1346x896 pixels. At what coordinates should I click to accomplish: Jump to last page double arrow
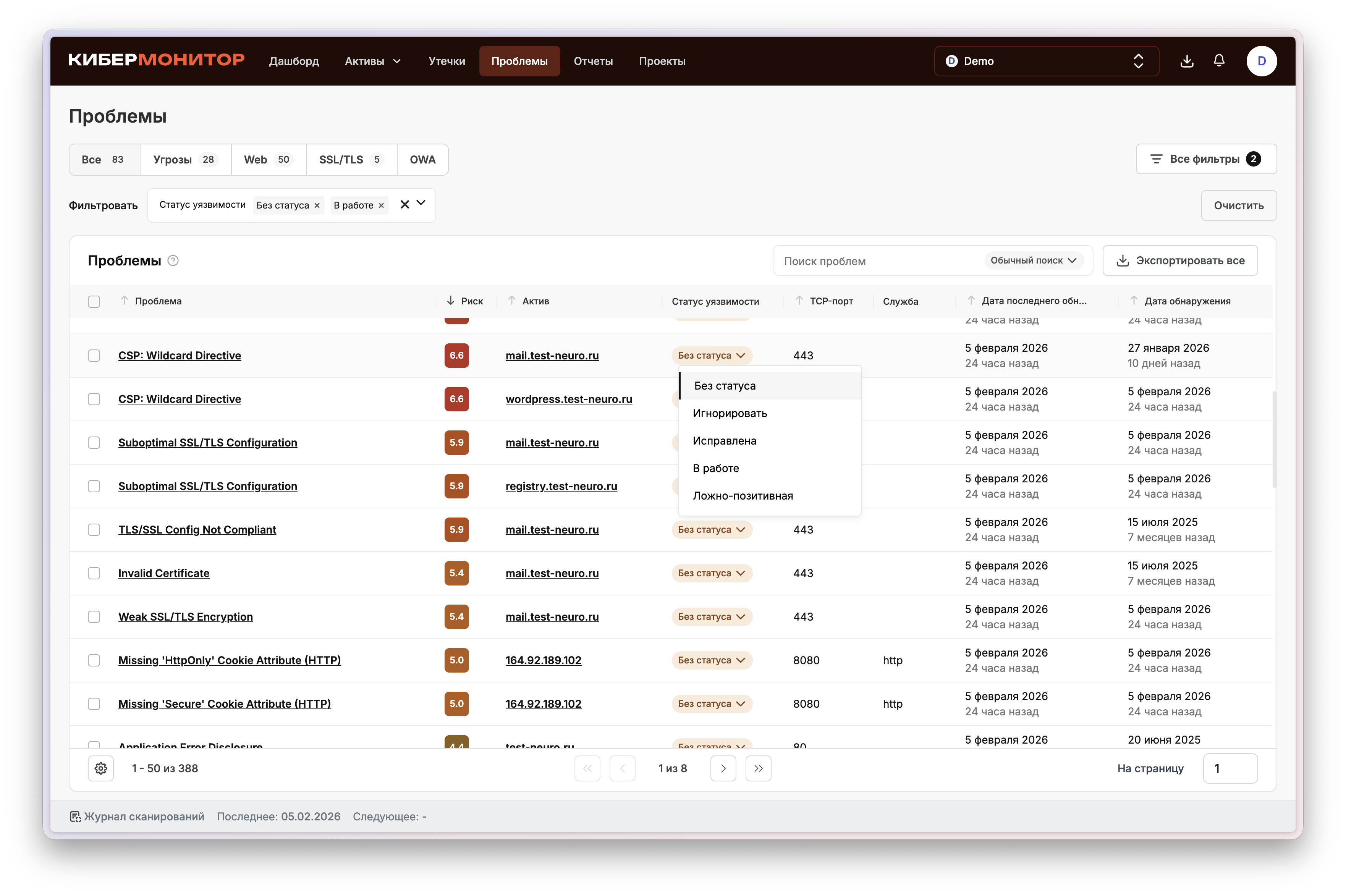(x=758, y=768)
